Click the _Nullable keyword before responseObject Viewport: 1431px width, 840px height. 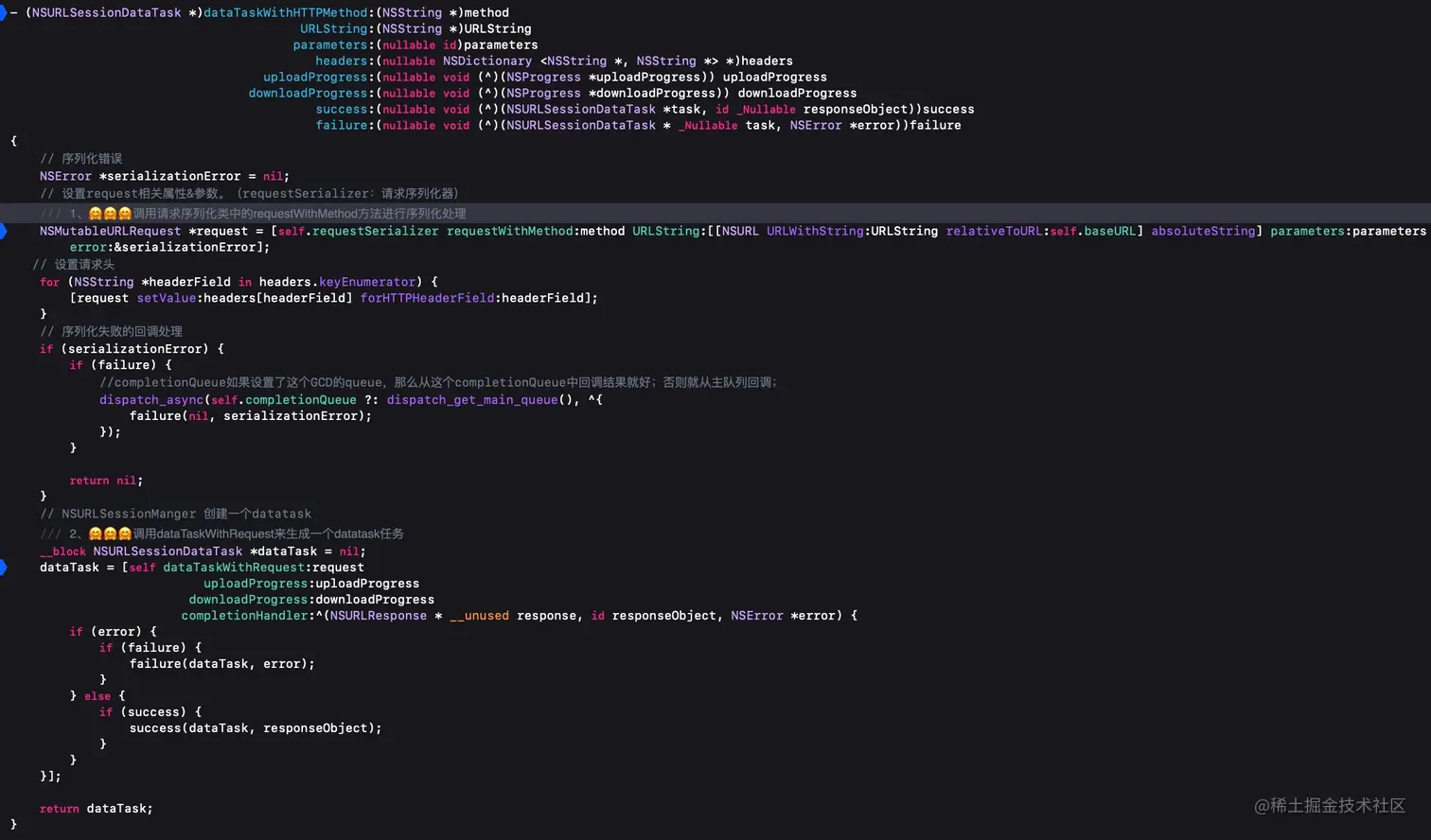(767, 109)
